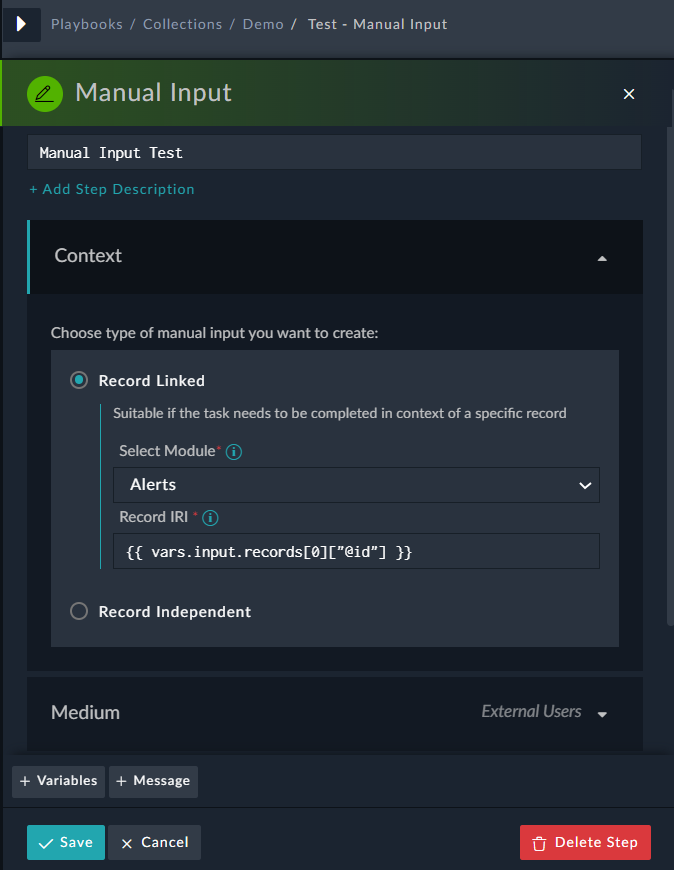Image resolution: width=674 pixels, height=870 pixels.
Task: Click the Cancel button
Action: pyautogui.click(x=154, y=842)
